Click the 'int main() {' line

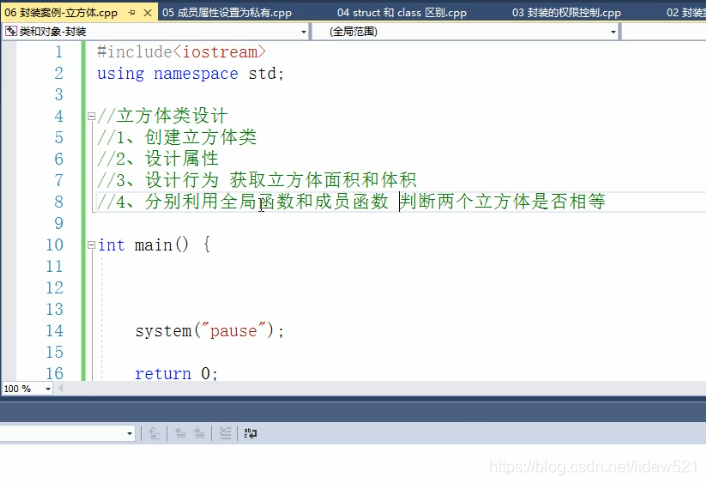point(154,245)
